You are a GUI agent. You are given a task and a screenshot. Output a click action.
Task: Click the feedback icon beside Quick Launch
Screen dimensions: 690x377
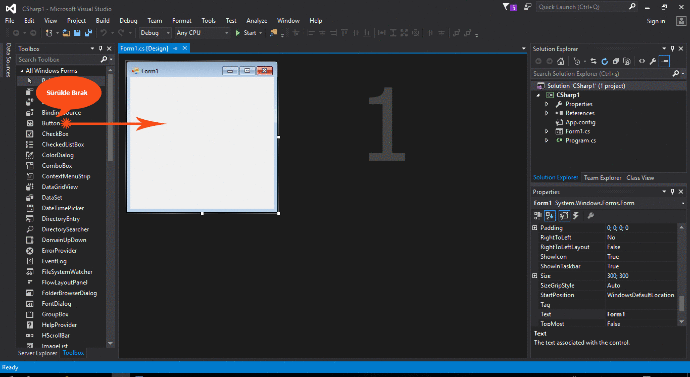pos(527,7)
